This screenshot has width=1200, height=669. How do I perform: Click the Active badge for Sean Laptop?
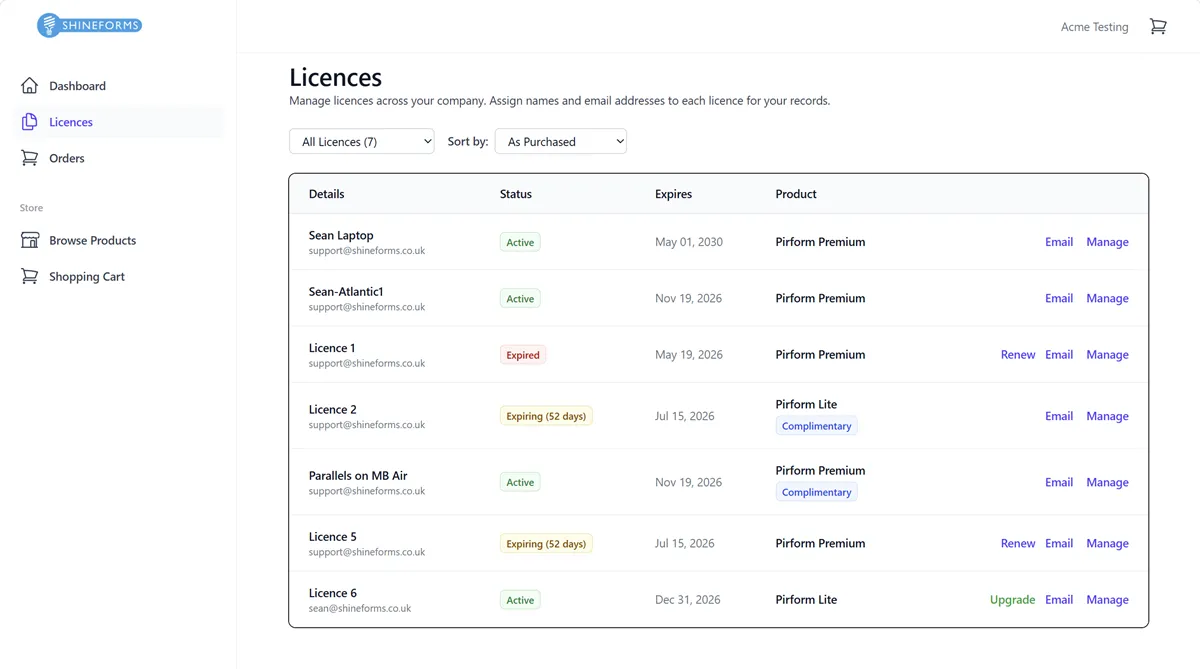(x=520, y=242)
